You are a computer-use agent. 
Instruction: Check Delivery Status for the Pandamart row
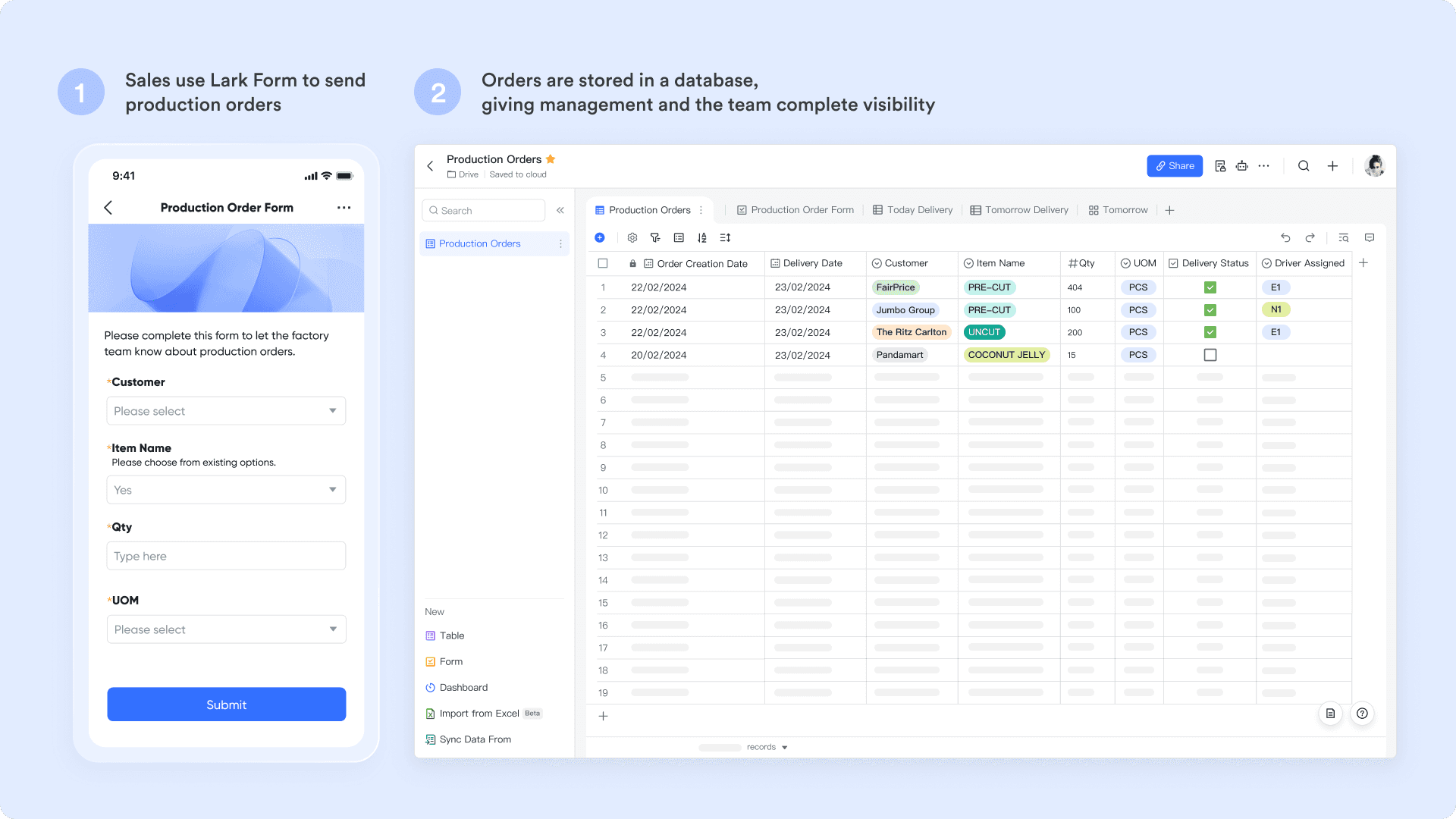click(x=1210, y=354)
